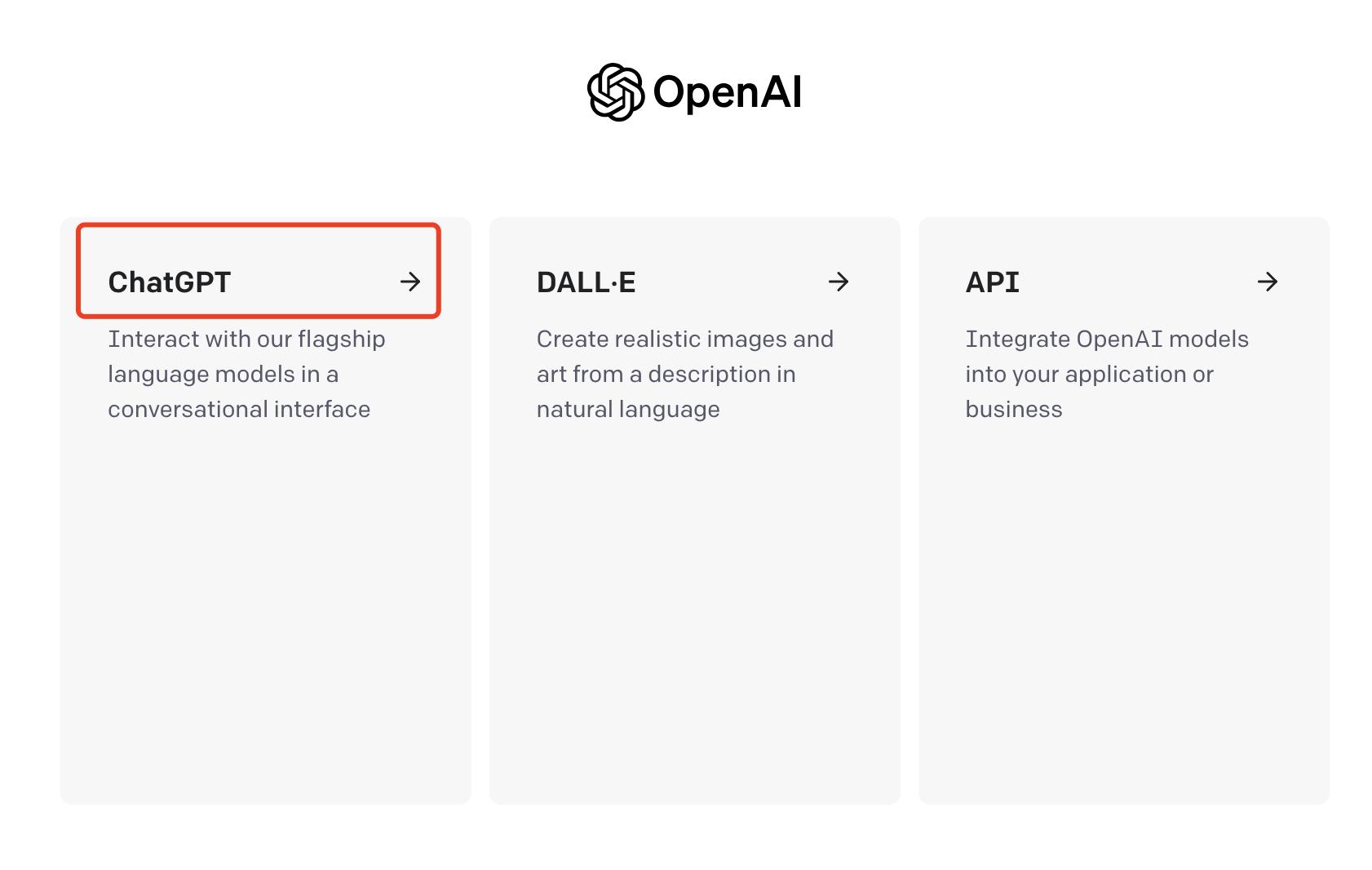Click 'Interact with our flagship language models' description
Image resolution: width=1372 pixels, height=870 pixels.
(246, 374)
